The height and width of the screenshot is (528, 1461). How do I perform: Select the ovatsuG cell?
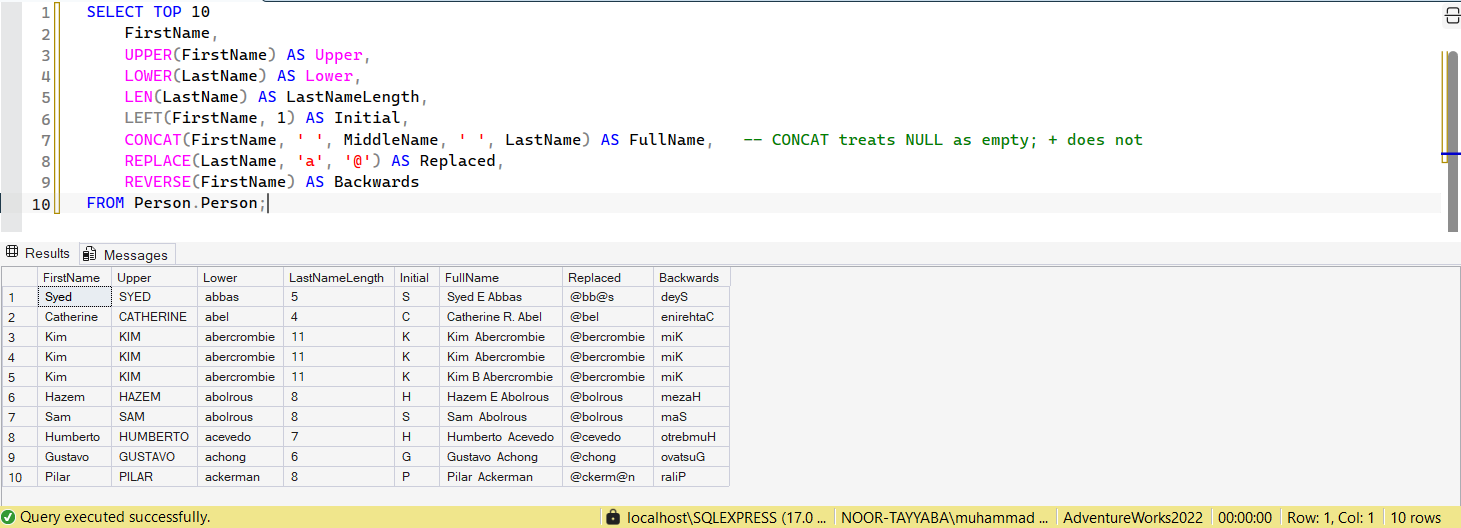691,457
